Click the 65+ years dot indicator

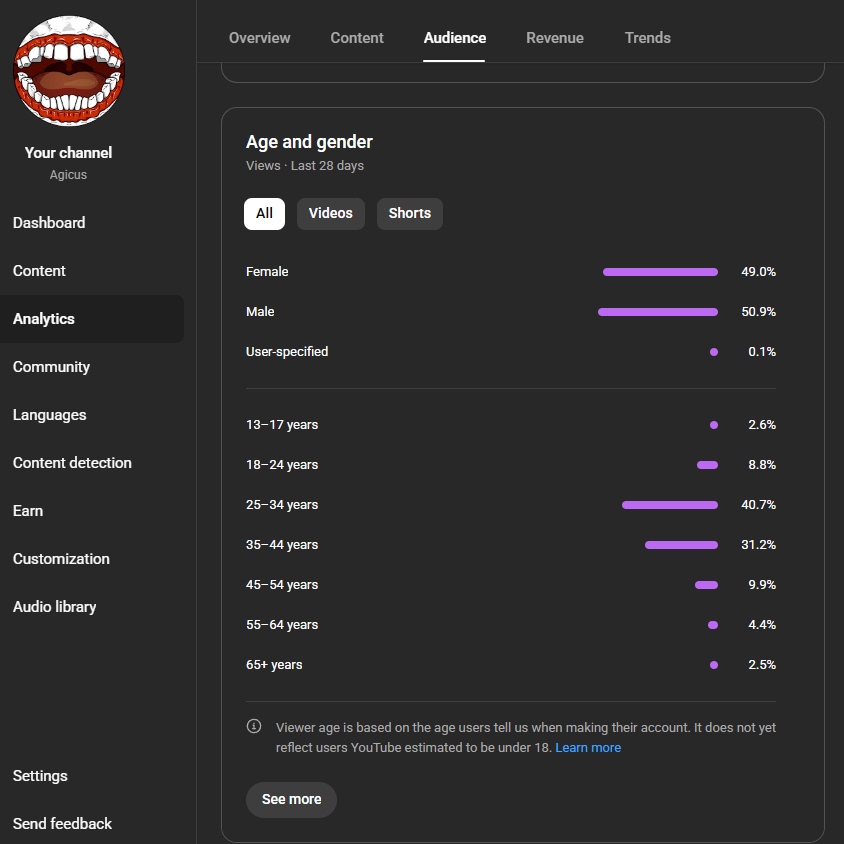[x=714, y=665]
